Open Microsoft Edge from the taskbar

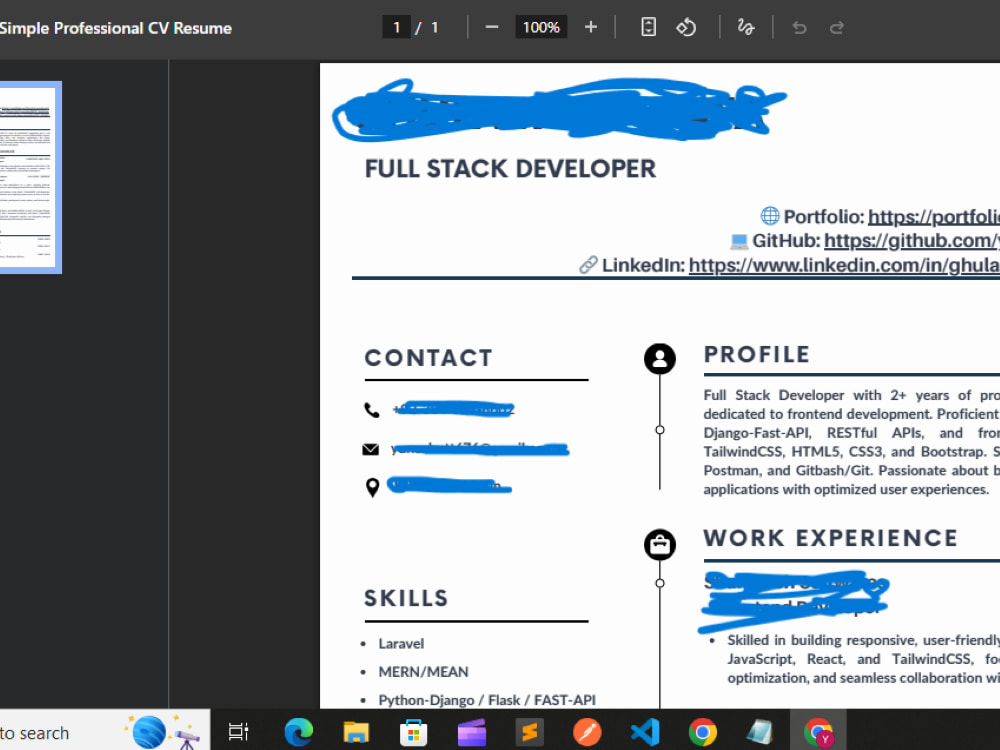click(298, 732)
